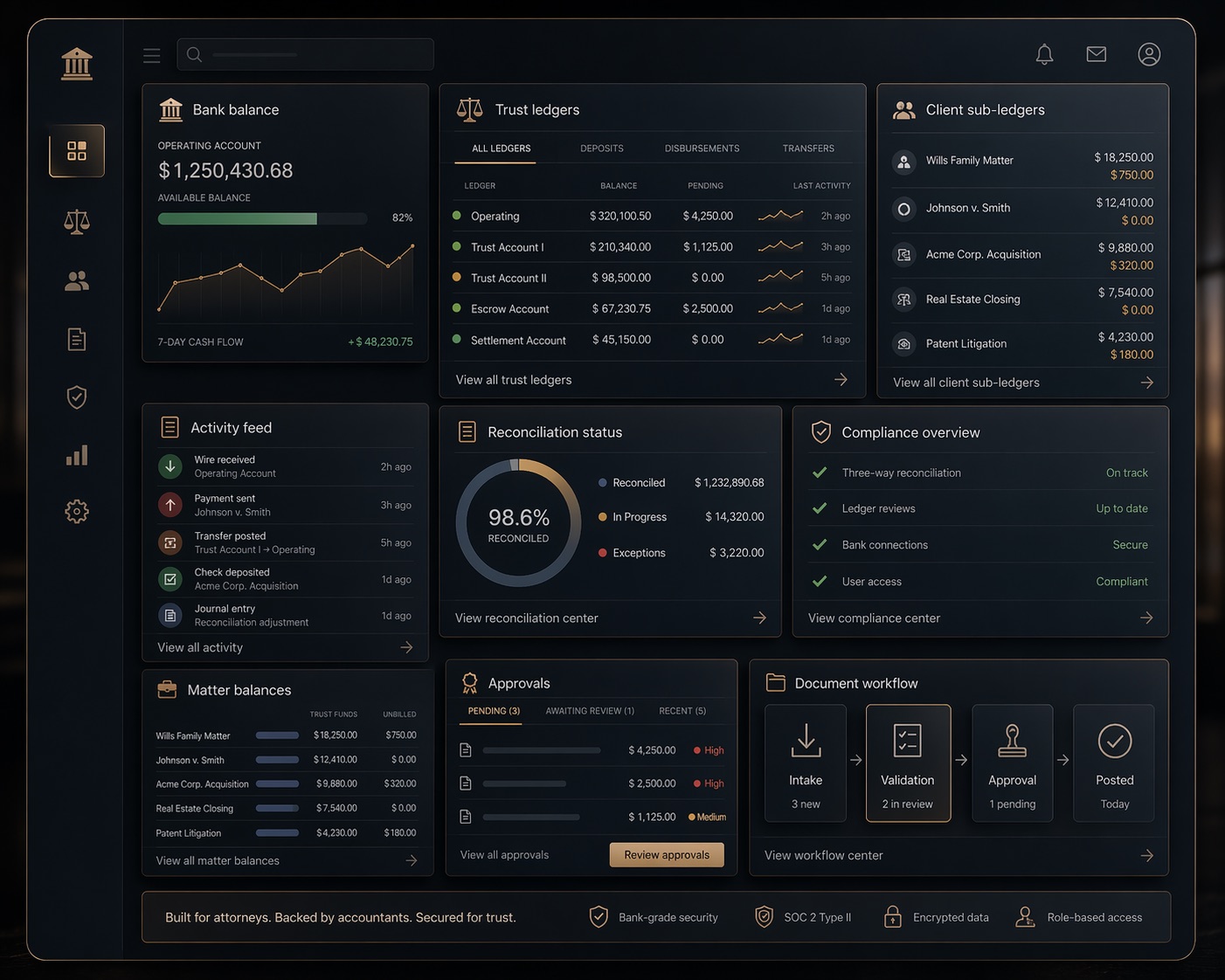Open the Awaiting Review (1) tab

pyautogui.click(x=590, y=711)
